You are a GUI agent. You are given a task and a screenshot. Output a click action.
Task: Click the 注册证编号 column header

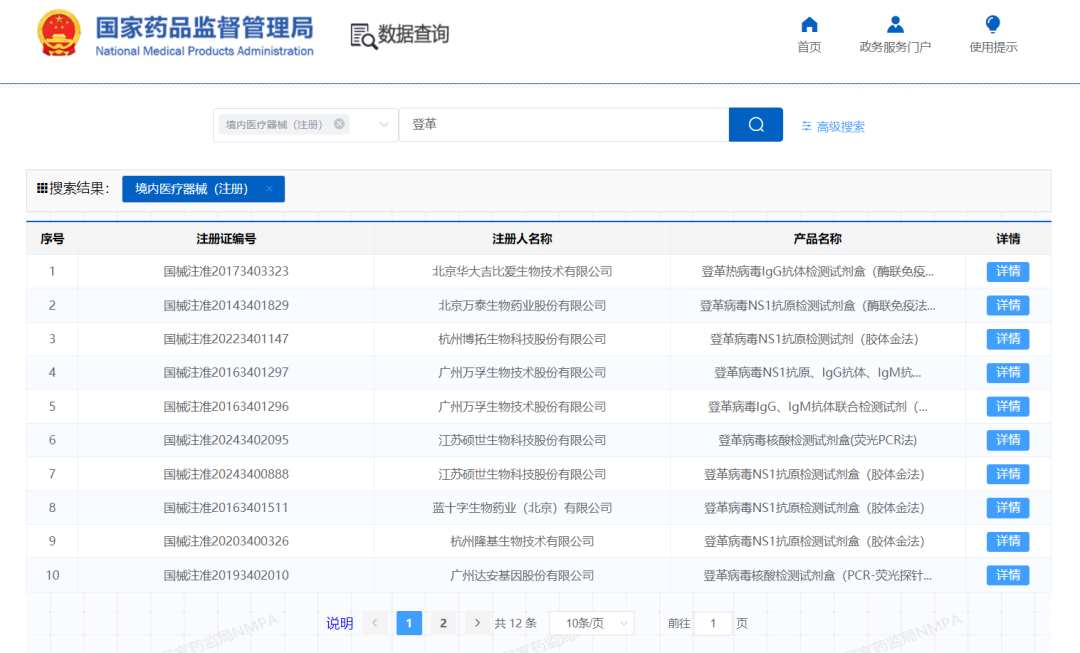click(226, 239)
